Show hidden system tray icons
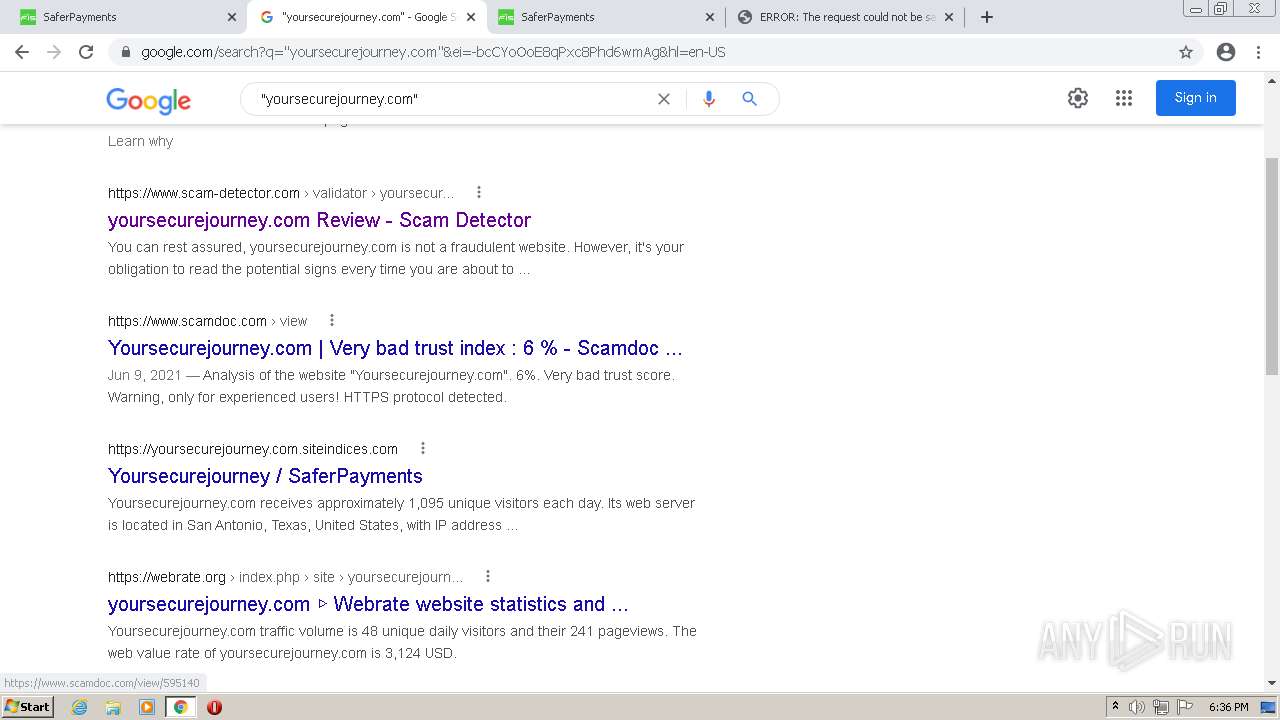1280x720 pixels. [1115, 707]
